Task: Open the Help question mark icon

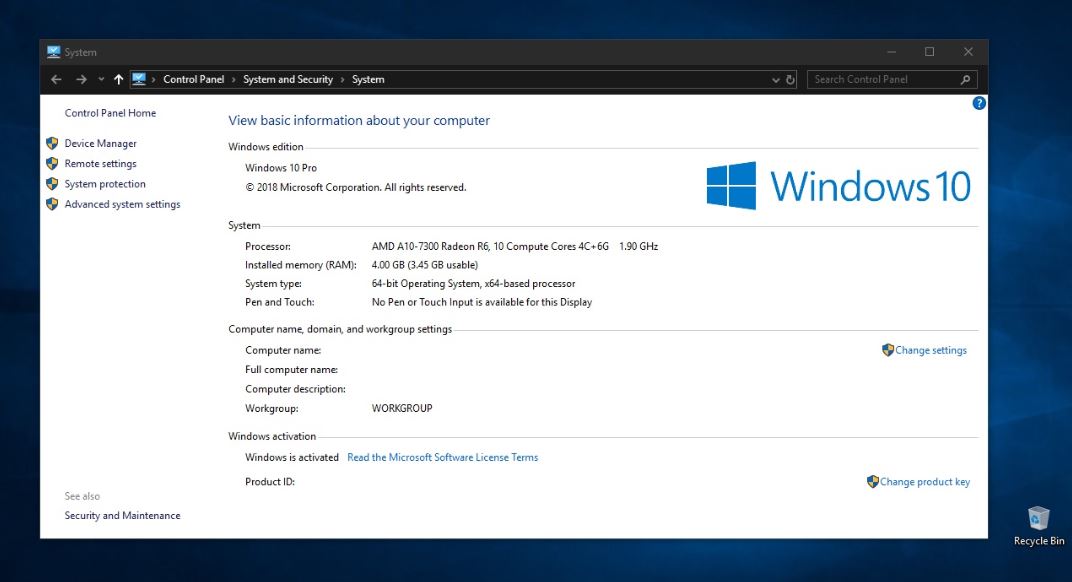Action: (x=979, y=103)
